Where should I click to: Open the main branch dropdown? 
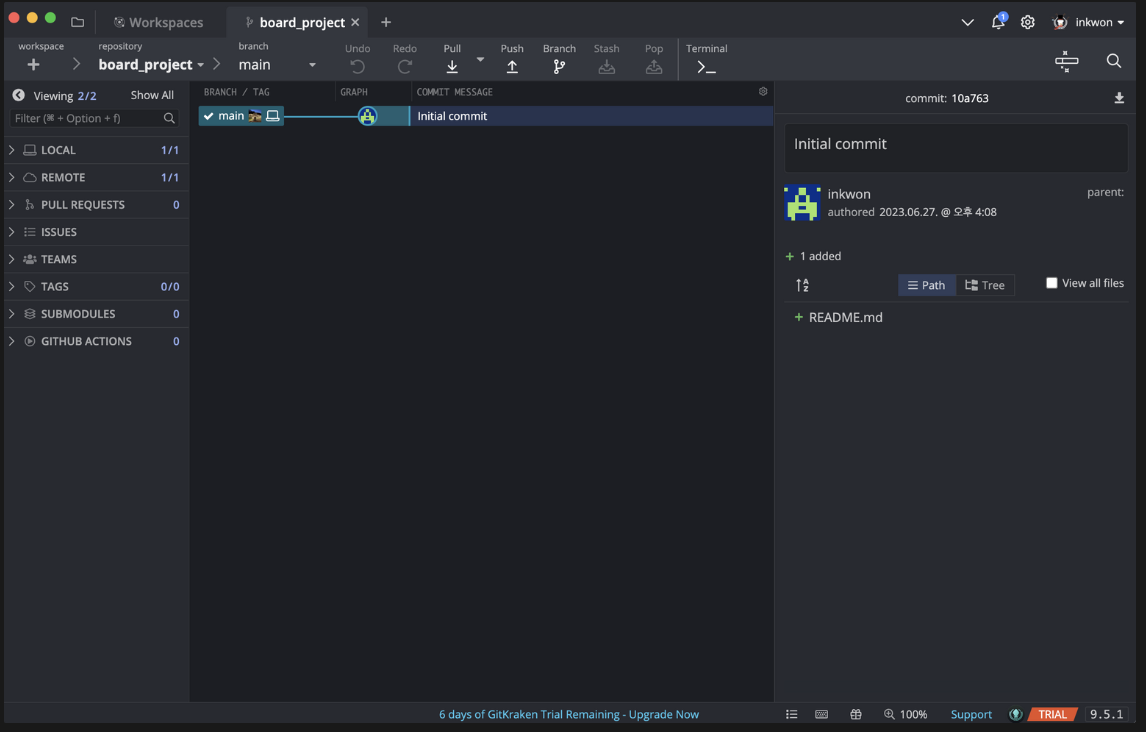tap(278, 65)
